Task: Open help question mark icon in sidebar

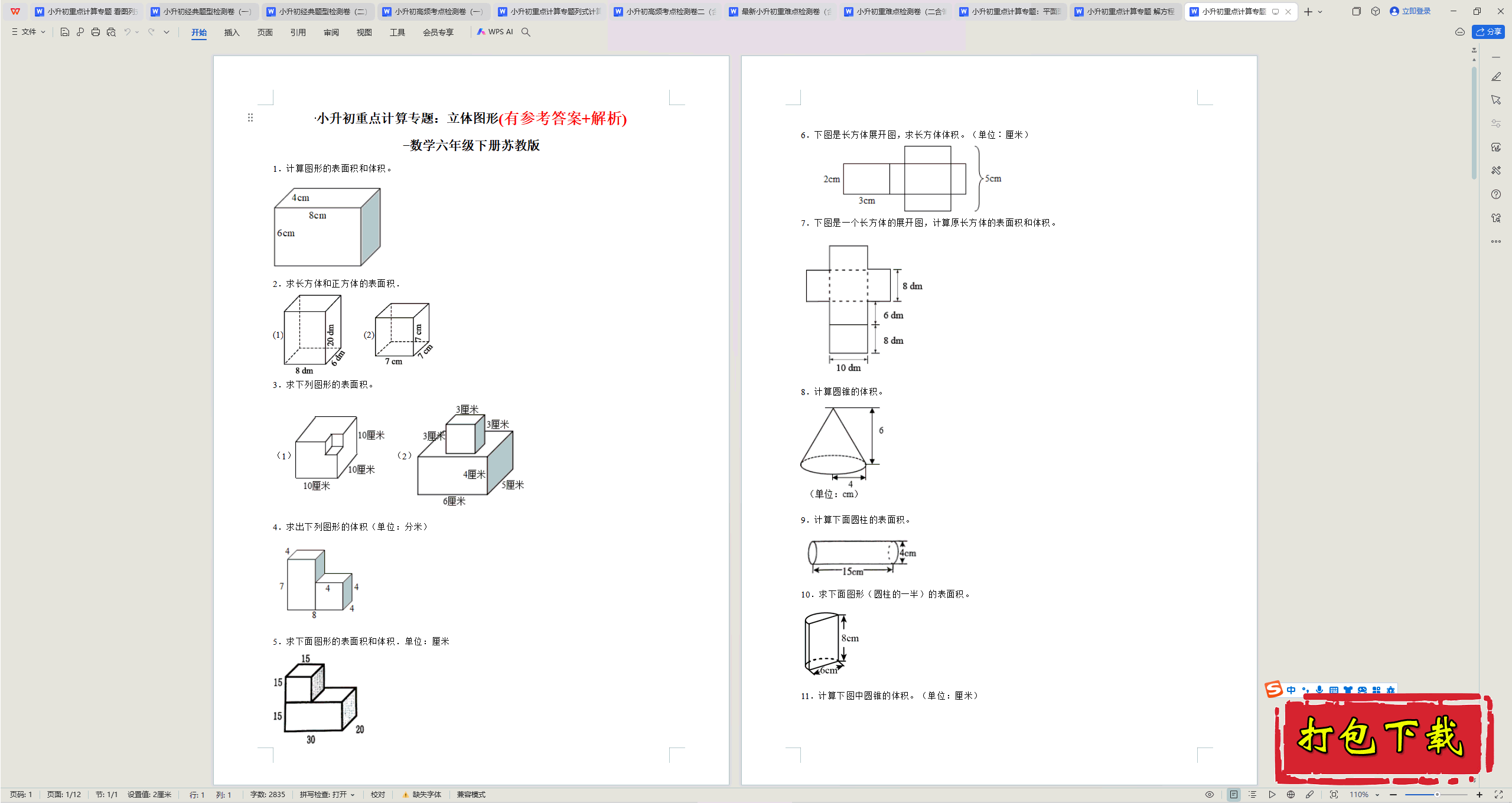Action: [1496, 194]
